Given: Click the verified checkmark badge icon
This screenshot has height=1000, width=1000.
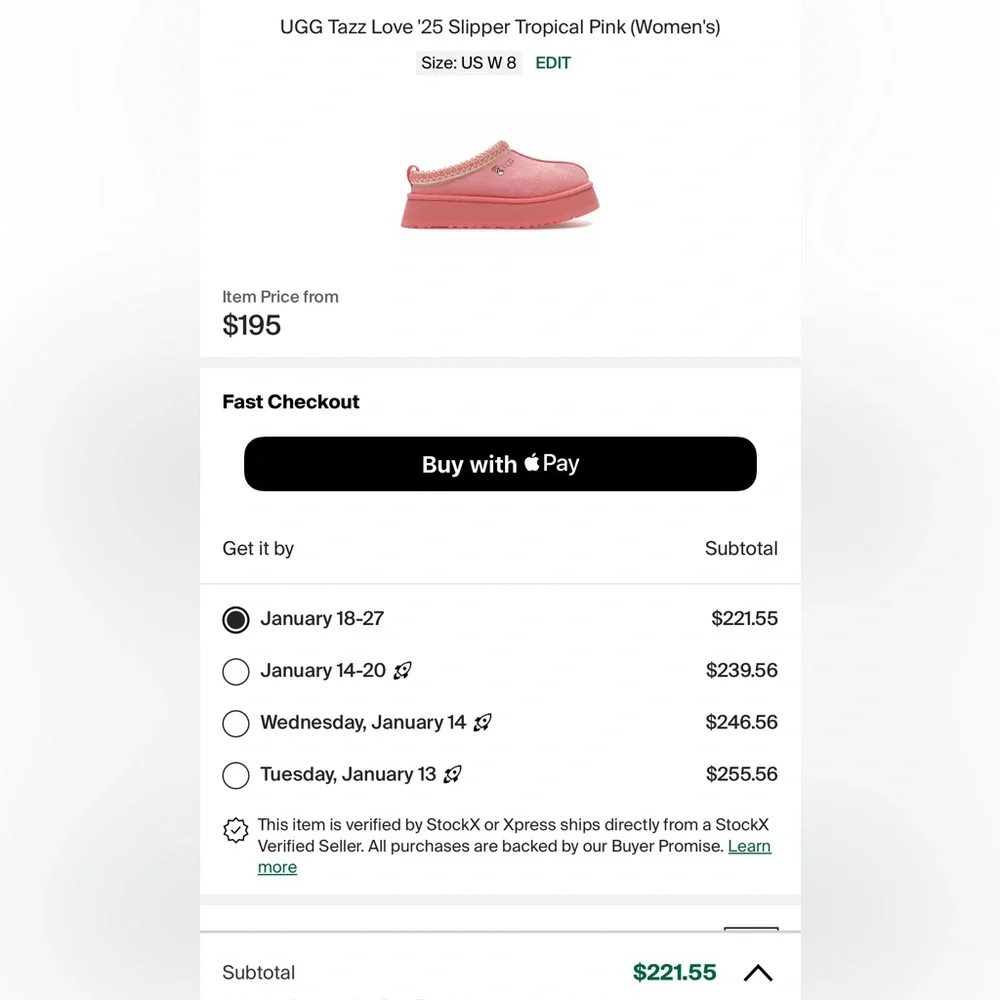Looking at the screenshot, I should point(236,830).
